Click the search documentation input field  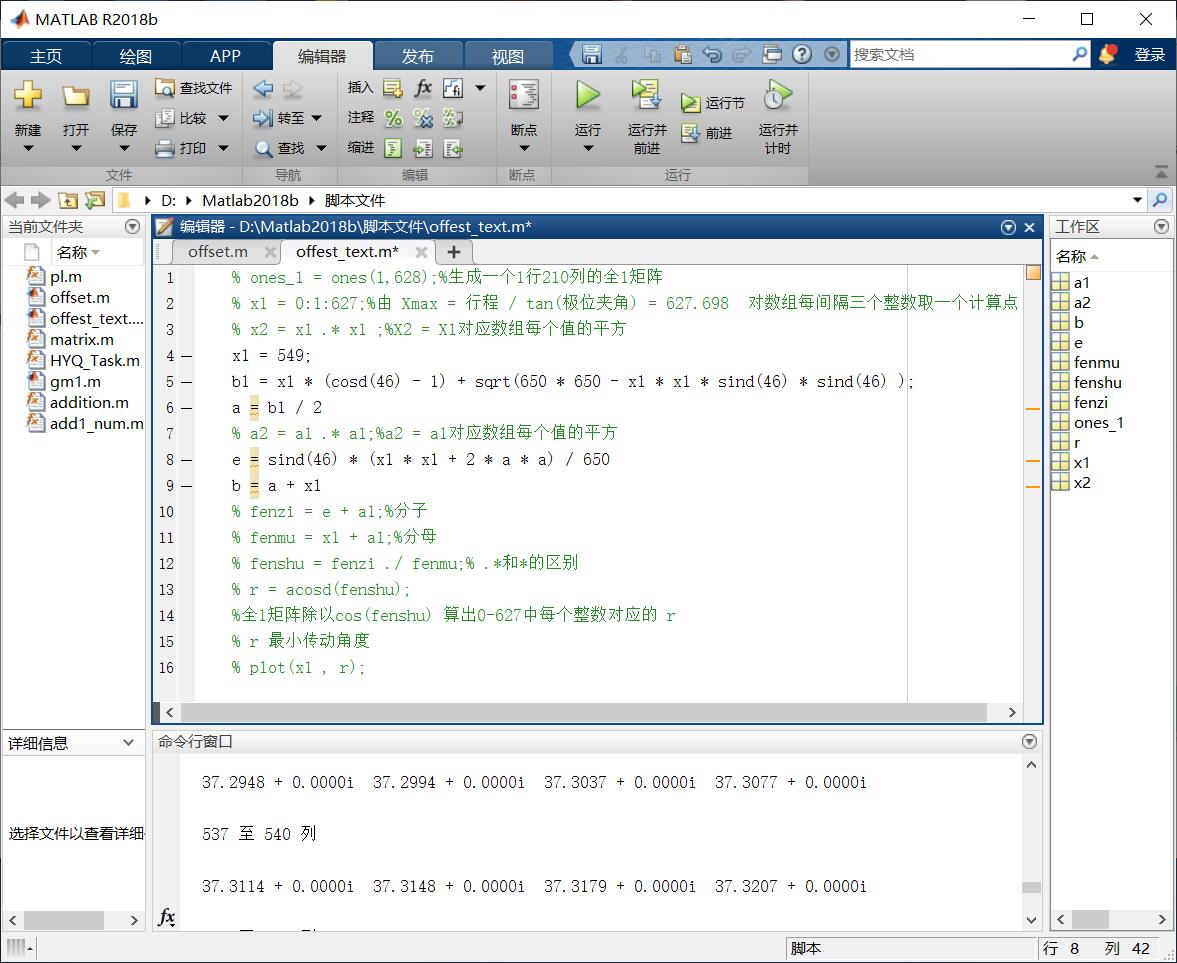[x=959, y=54]
